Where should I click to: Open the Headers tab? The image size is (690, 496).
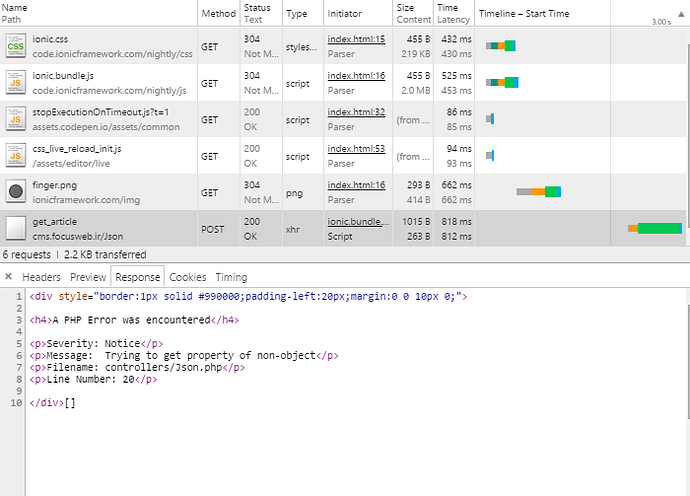click(41, 277)
